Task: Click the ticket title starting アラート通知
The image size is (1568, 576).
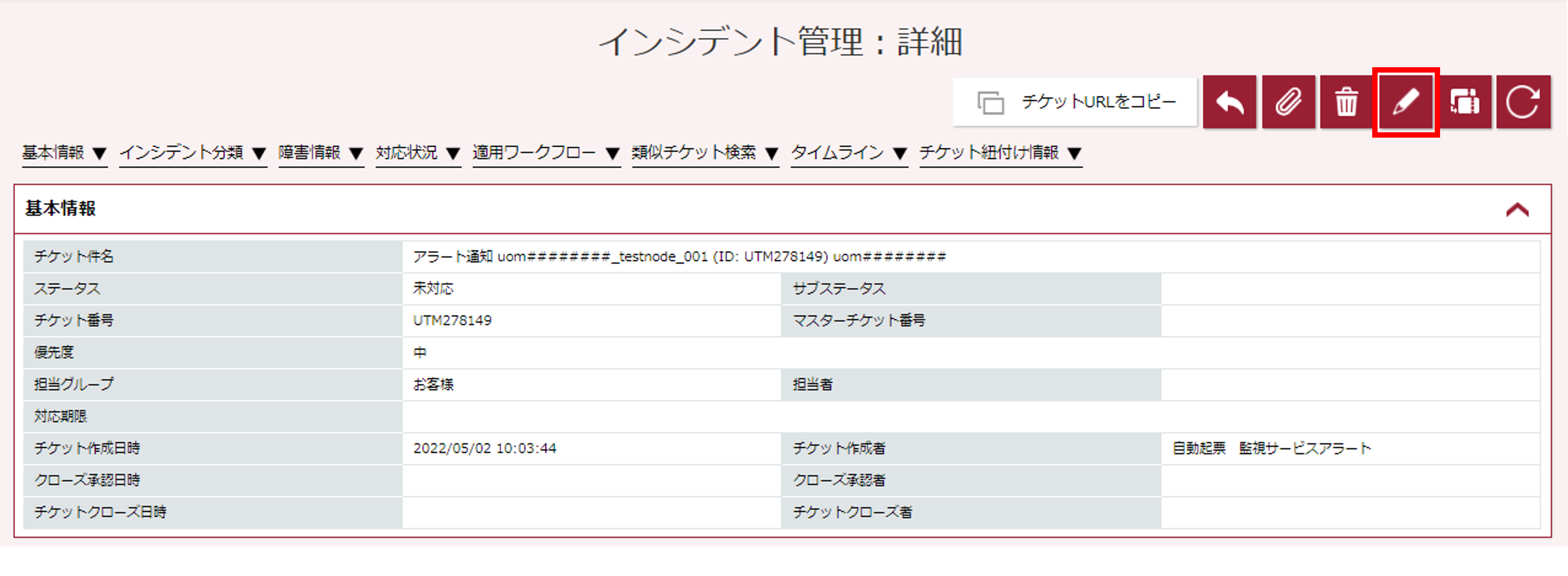Action: click(x=679, y=257)
